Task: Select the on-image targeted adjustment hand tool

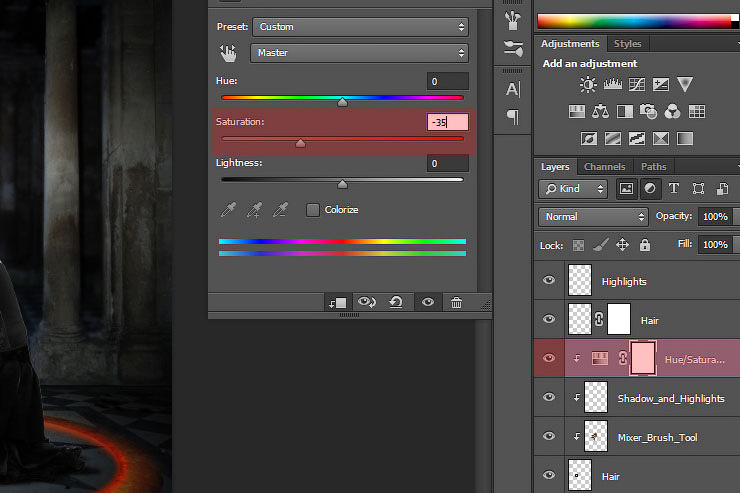Action: click(x=228, y=53)
